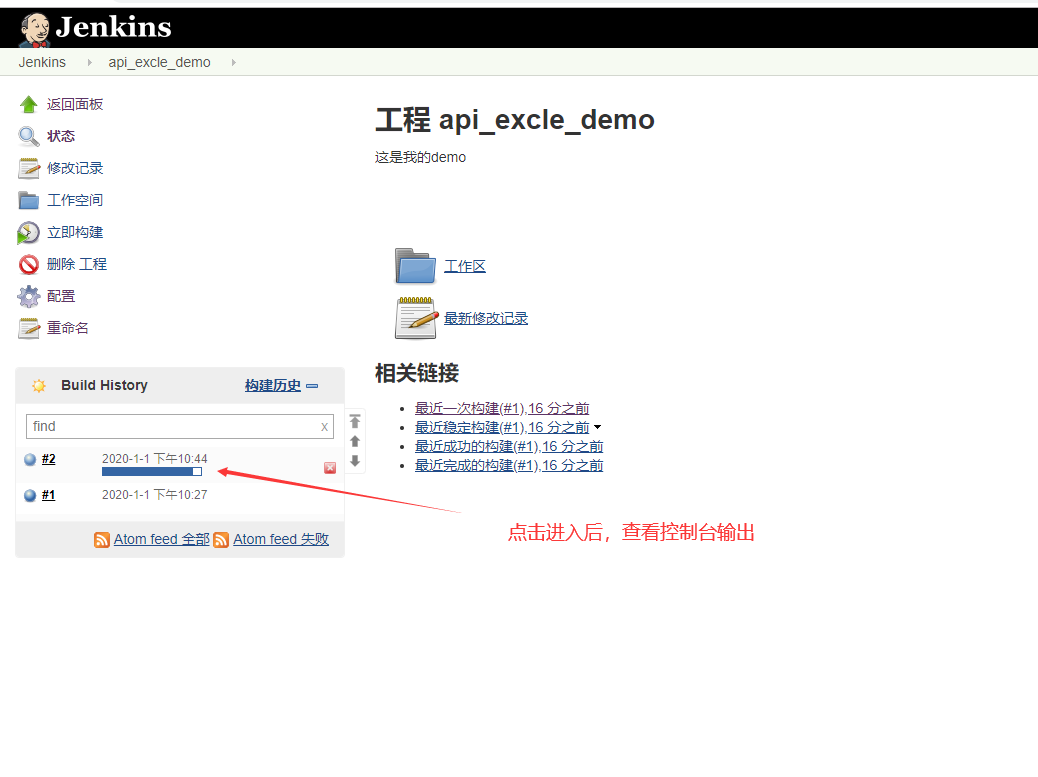Image resolution: width=1038 pixels, height=777 pixels.
Task: Open 最近稳定构建(#1) link
Action: click(502, 428)
